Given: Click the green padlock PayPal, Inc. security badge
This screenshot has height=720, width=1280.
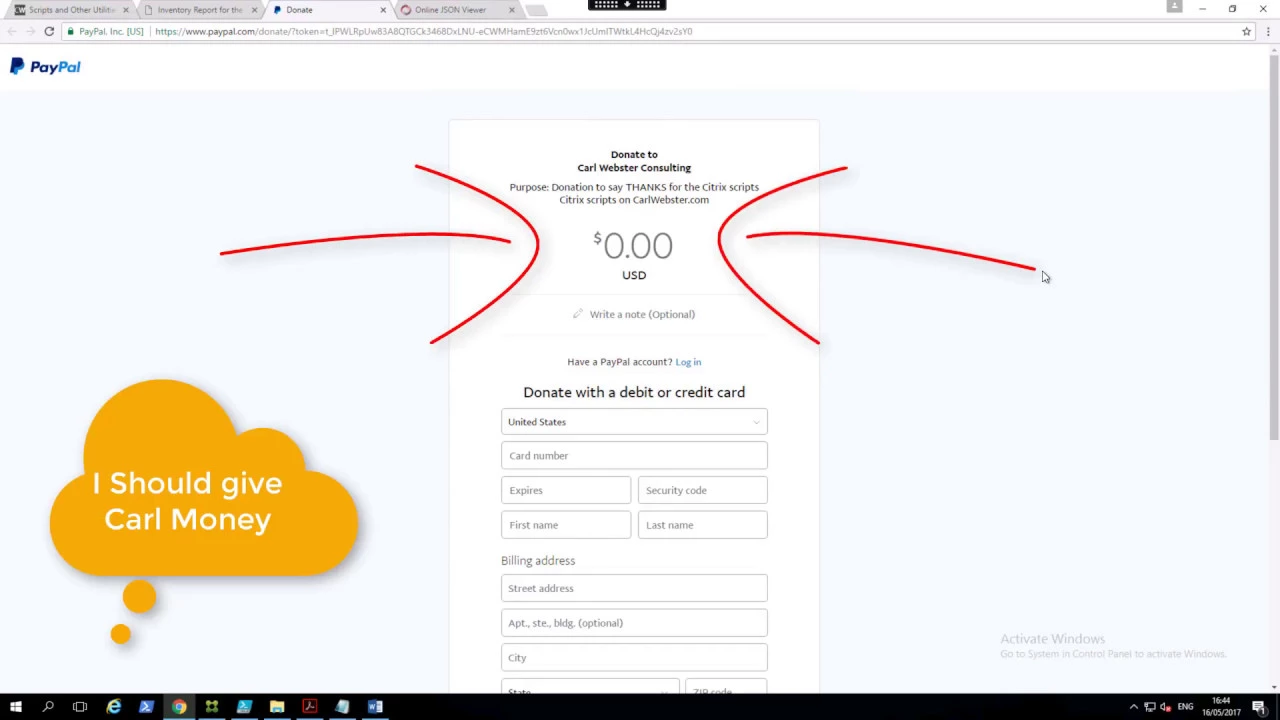Looking at the screenshot, I should point(106,31).
